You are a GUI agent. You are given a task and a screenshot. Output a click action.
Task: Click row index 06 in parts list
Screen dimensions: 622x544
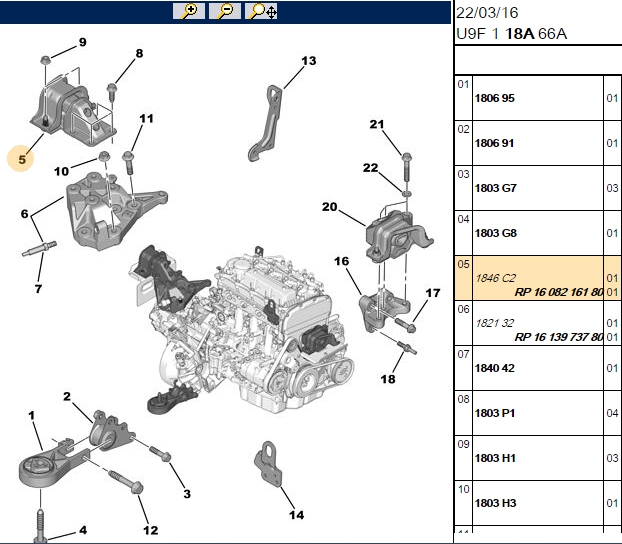click(x=463, y=309)
